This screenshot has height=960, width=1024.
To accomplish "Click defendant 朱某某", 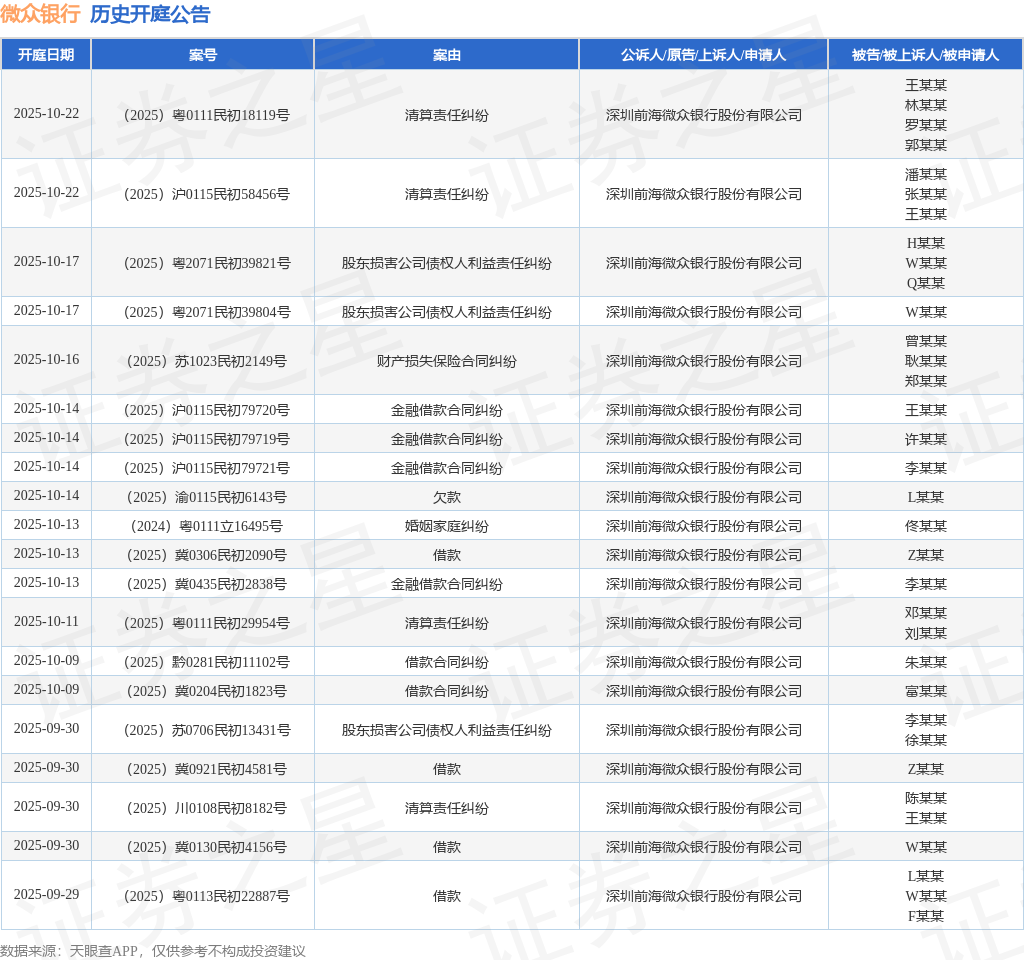I will click(925, 662).
